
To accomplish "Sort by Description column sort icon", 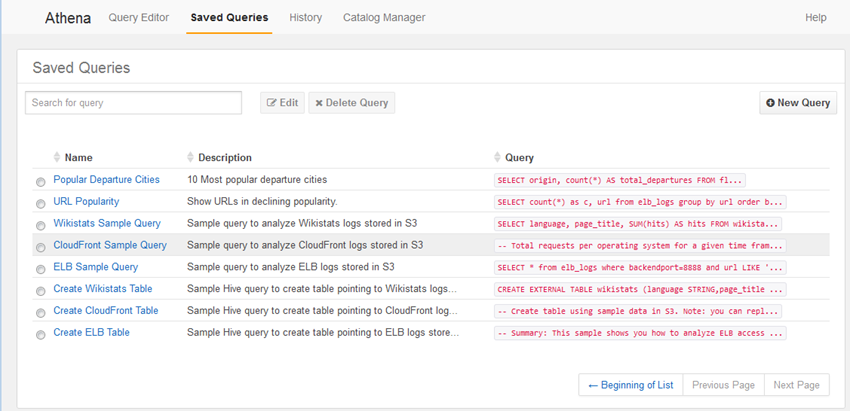I will 190,157.
